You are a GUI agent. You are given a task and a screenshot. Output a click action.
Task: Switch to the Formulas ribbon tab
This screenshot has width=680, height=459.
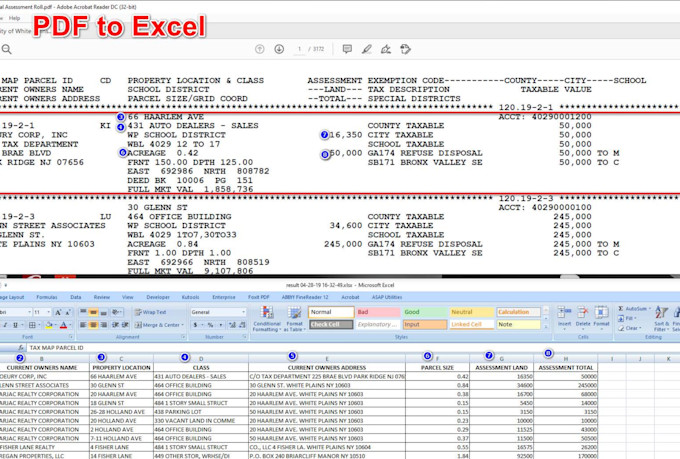point(46,297)
